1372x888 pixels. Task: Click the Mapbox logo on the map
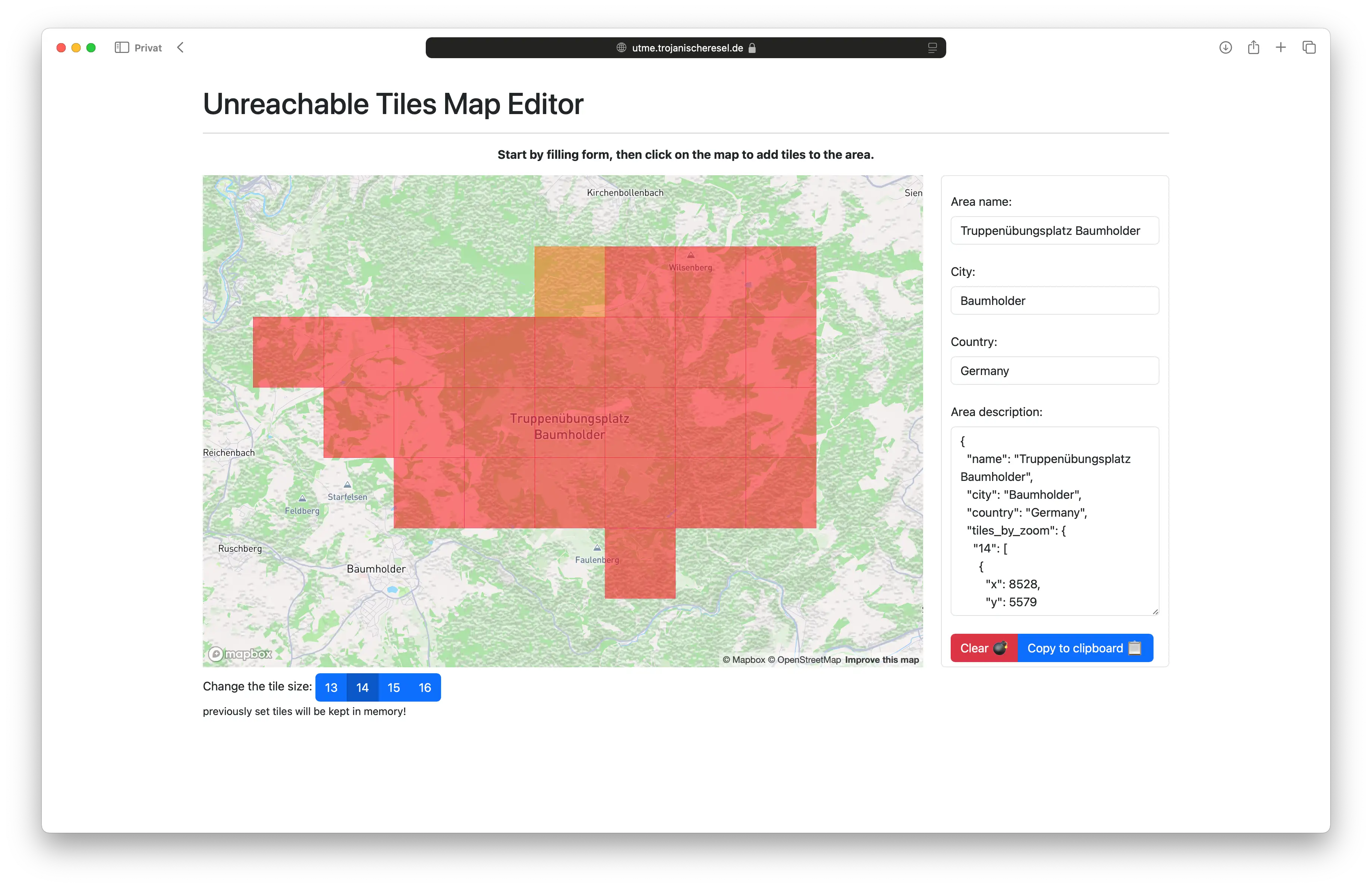(x=240, y=654)
